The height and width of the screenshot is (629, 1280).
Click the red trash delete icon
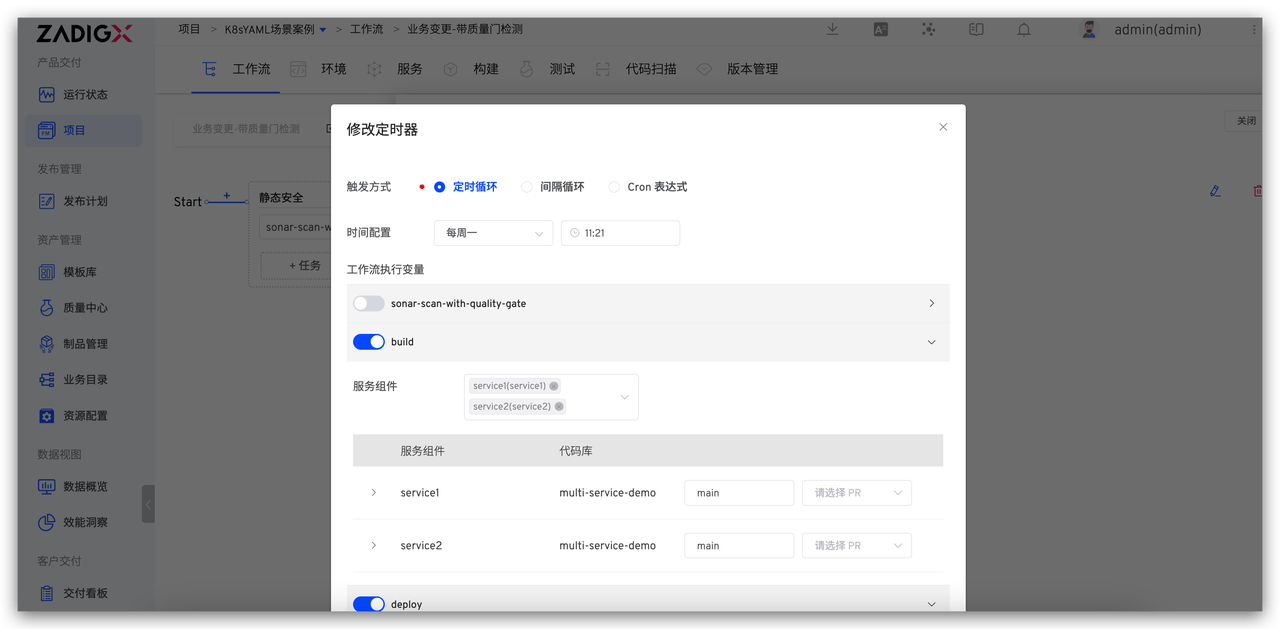coord(1257,190)
